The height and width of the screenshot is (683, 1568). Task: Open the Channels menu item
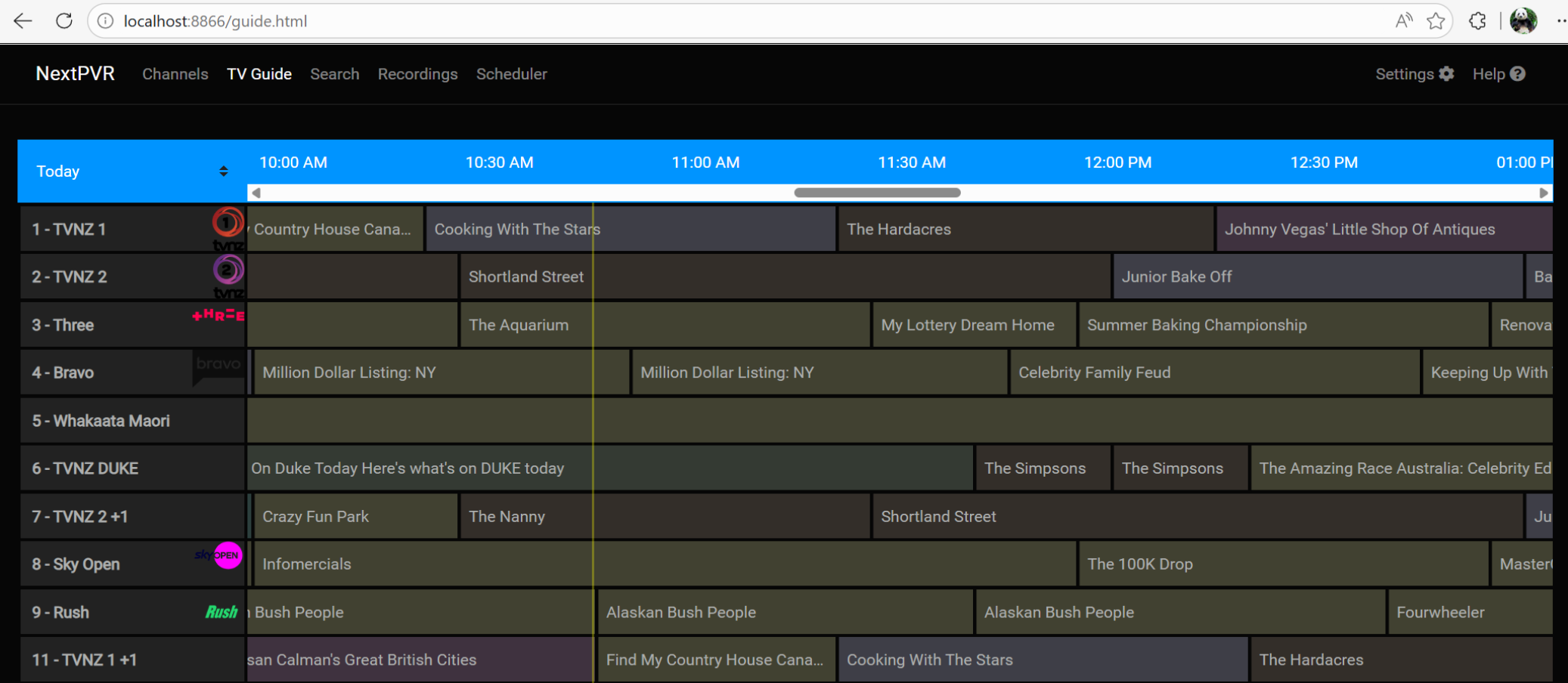point(175,73)
